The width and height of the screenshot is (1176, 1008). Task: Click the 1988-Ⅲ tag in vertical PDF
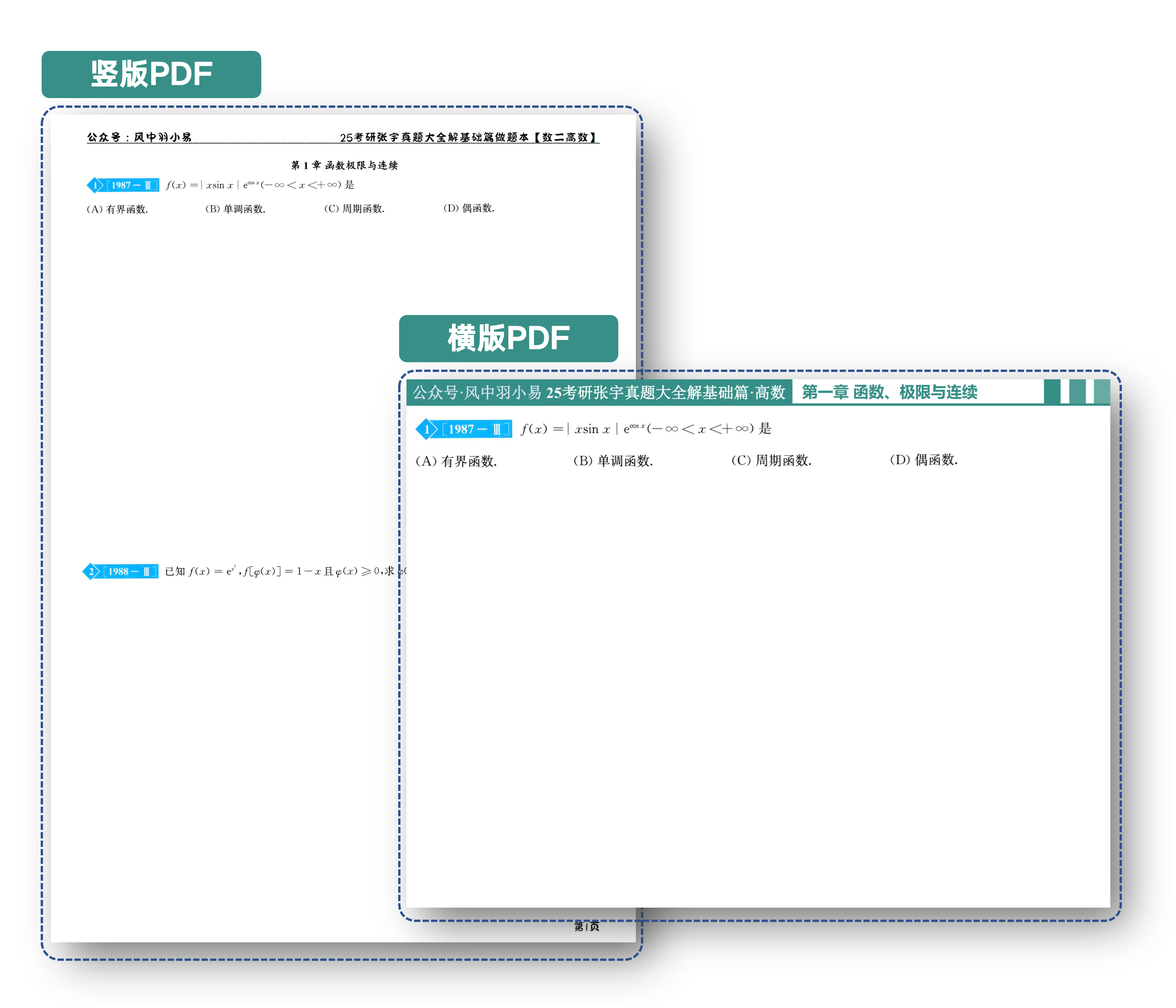pos(129,571)
